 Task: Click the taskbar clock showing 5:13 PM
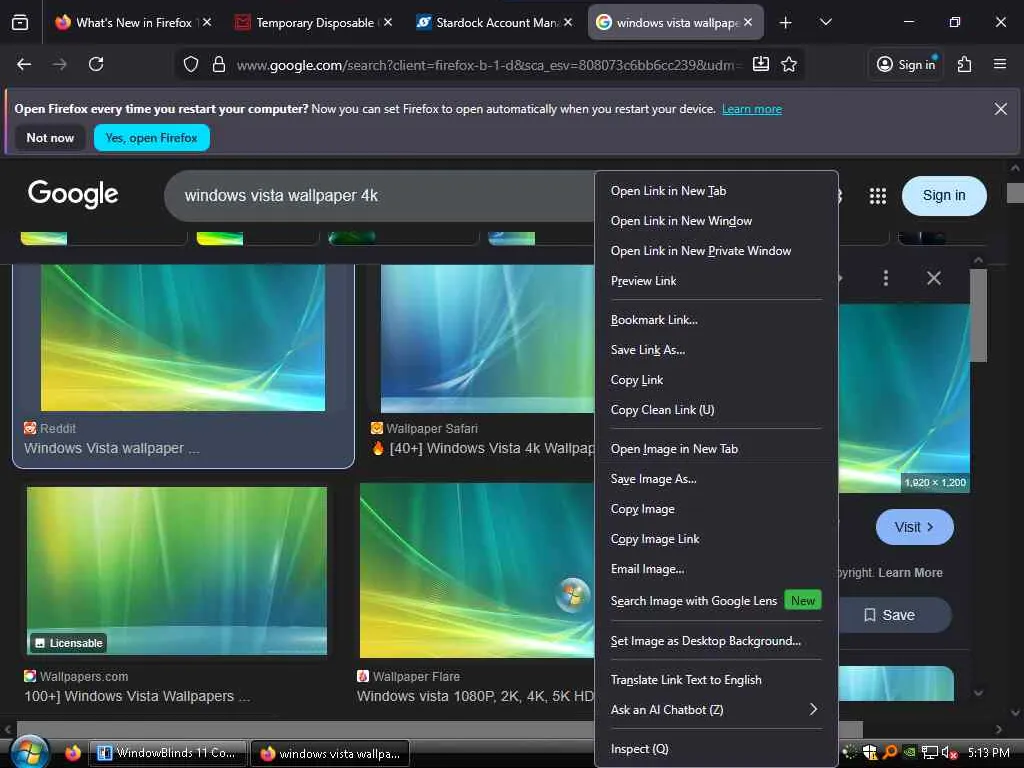(988, 753)
